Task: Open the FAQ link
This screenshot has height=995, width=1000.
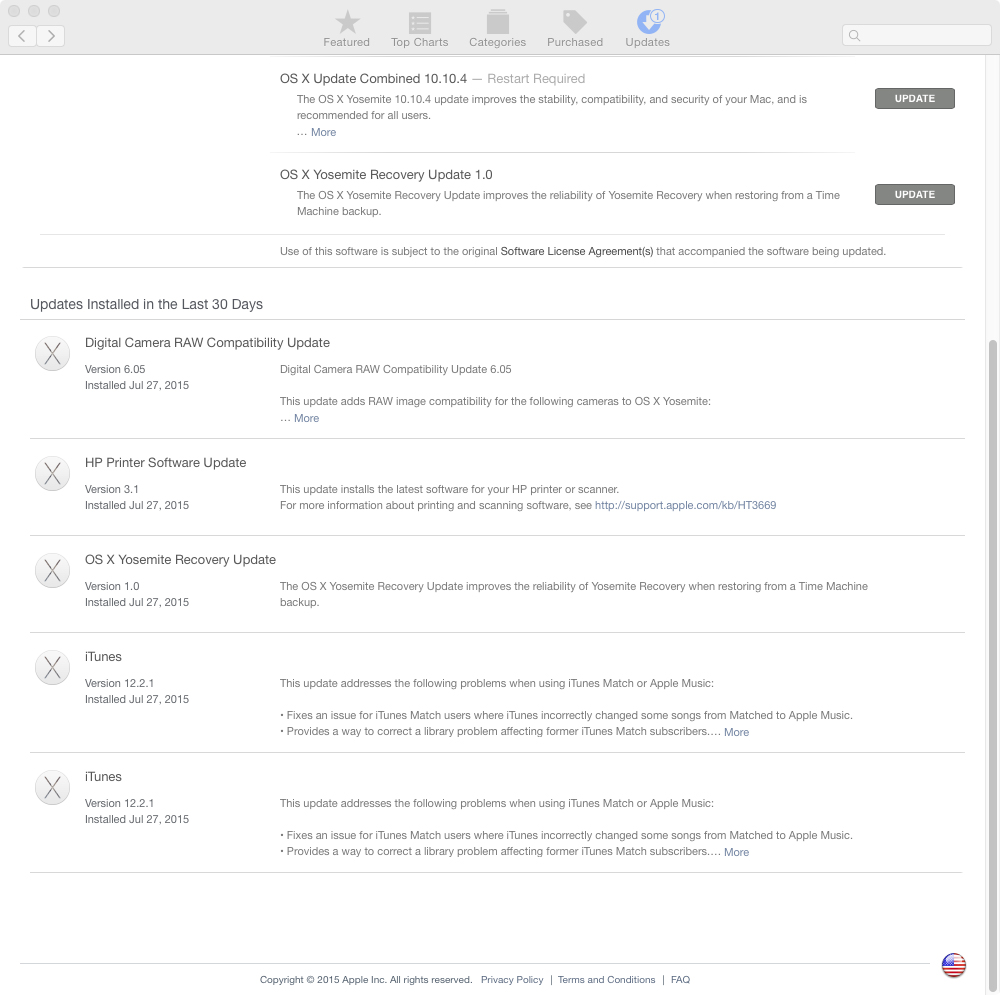Action: coord(680,980)
